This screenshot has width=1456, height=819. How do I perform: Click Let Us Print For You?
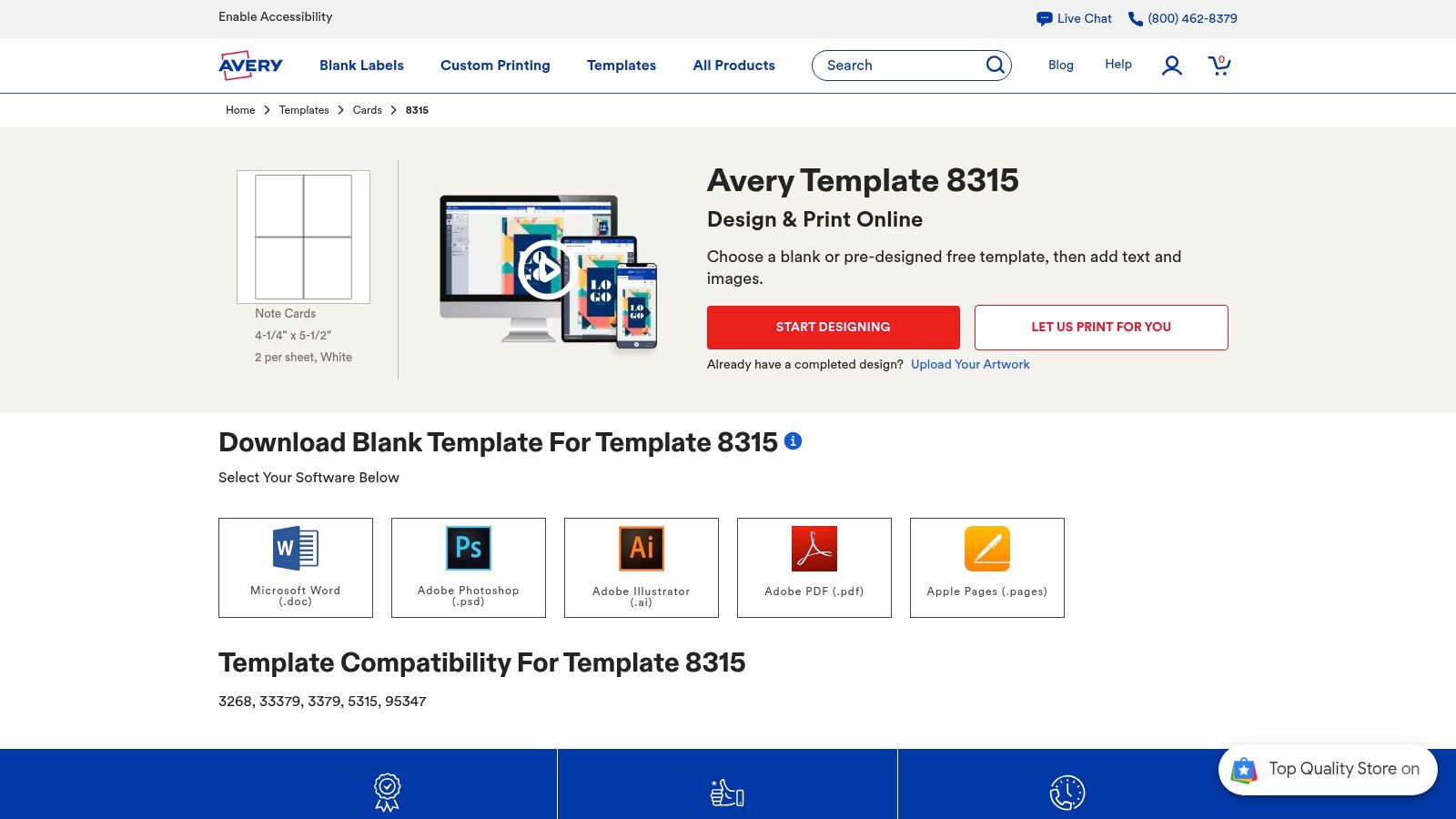point(1101,328)
